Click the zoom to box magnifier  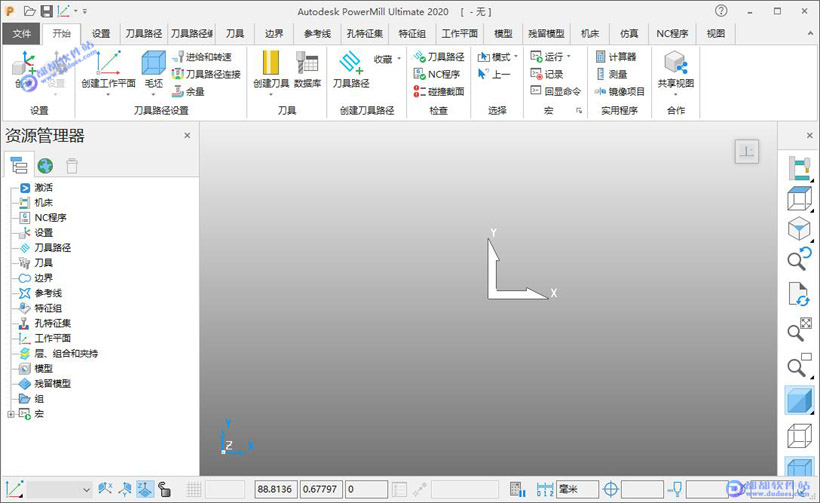[800, 365]
